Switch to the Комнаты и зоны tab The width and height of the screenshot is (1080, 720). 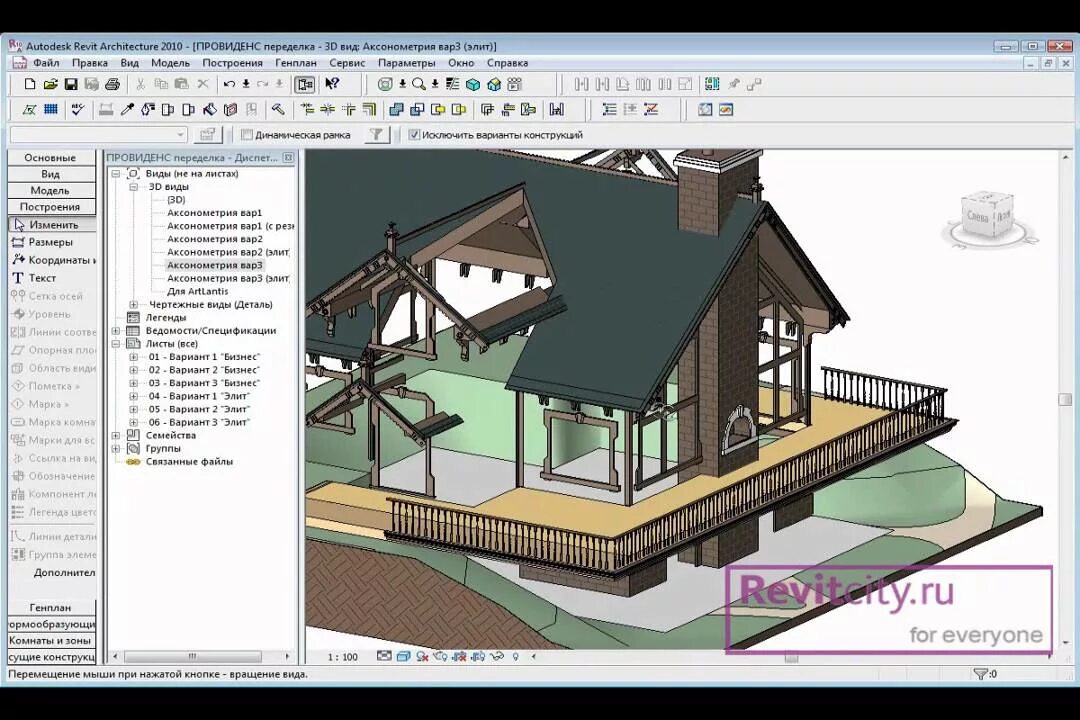[52, 641]
